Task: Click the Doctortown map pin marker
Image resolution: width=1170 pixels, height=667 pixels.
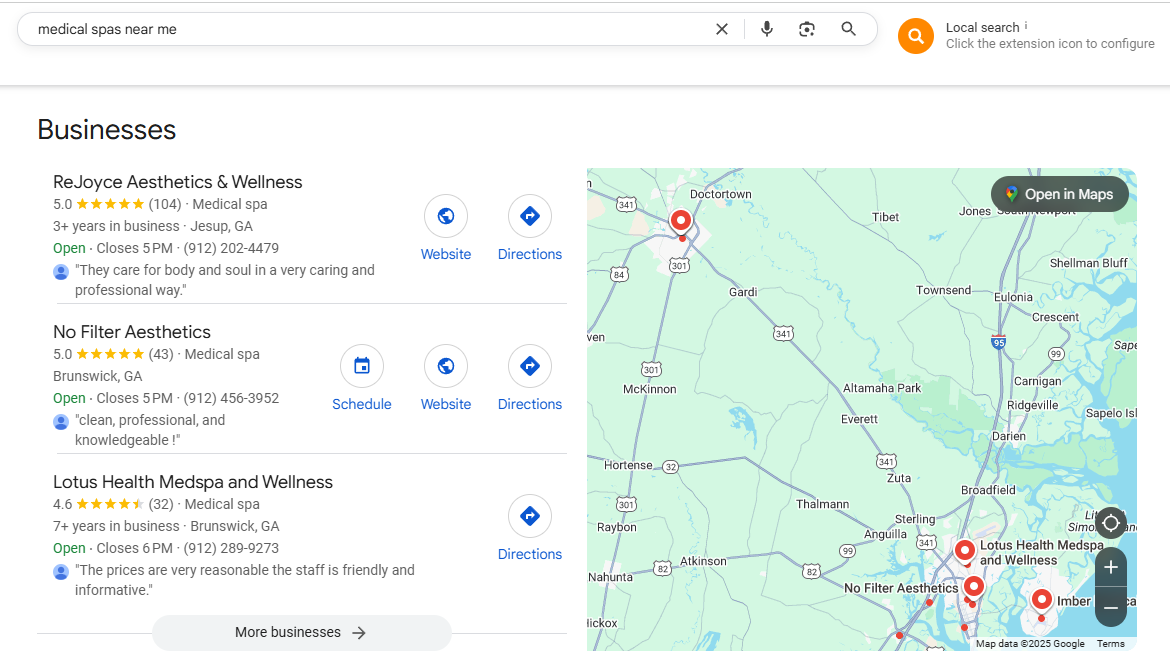Action: (681, 220)
